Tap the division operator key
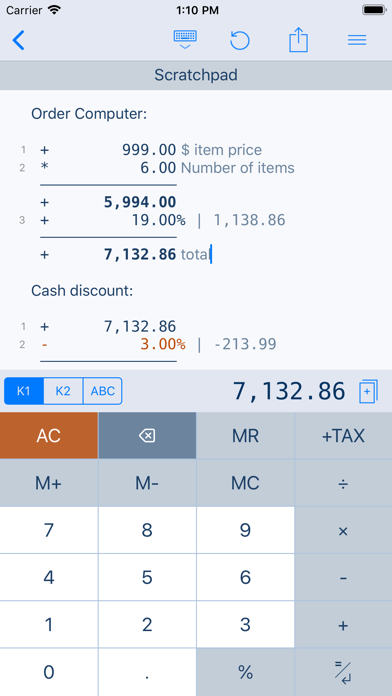 [343, 483]
